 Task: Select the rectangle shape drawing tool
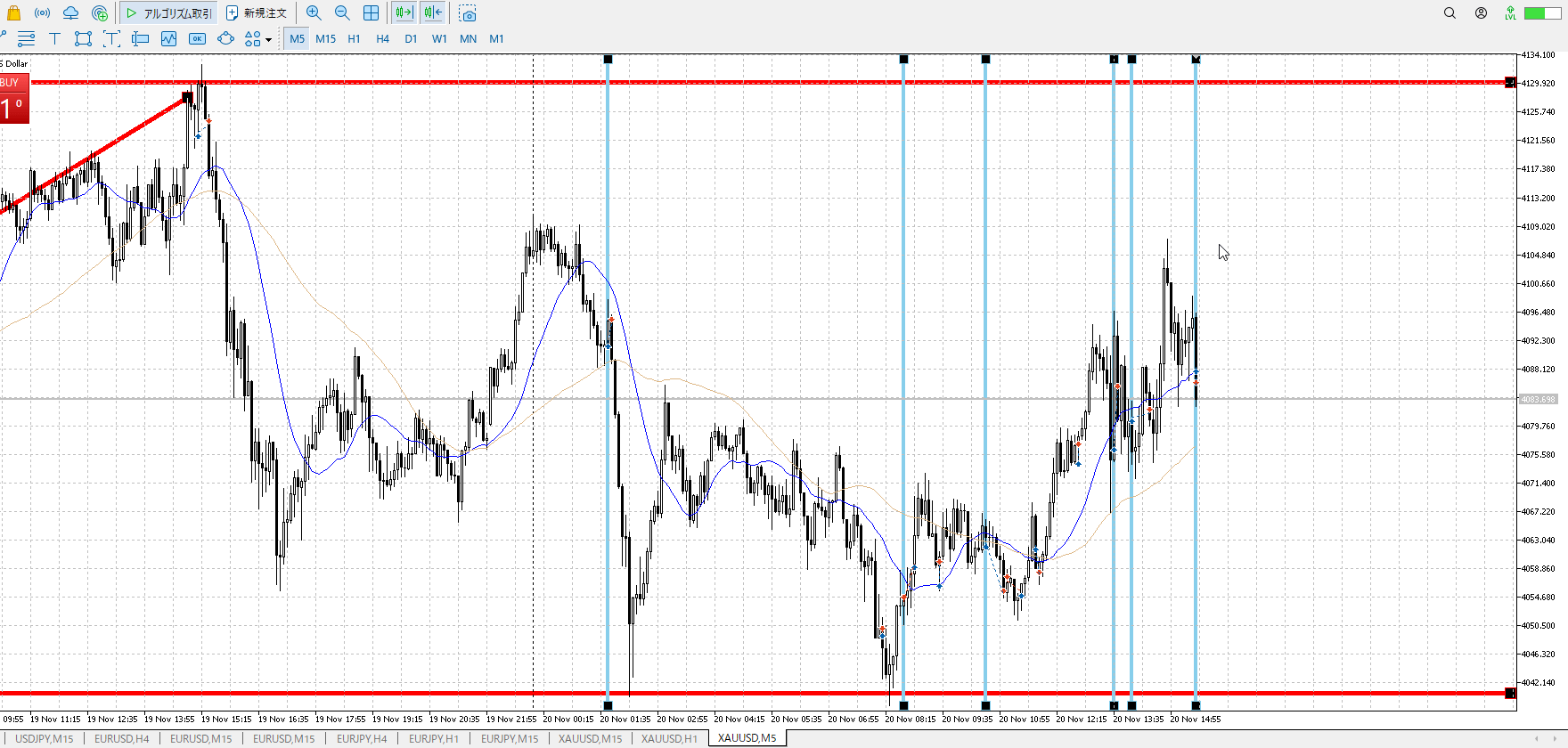(x=83, y=38)
